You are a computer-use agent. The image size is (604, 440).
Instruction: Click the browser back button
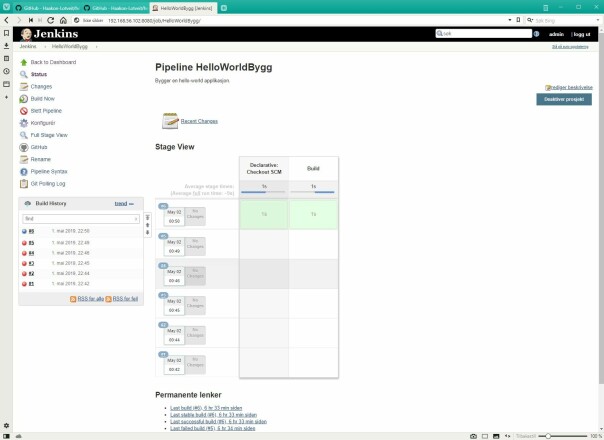(7, 20)
